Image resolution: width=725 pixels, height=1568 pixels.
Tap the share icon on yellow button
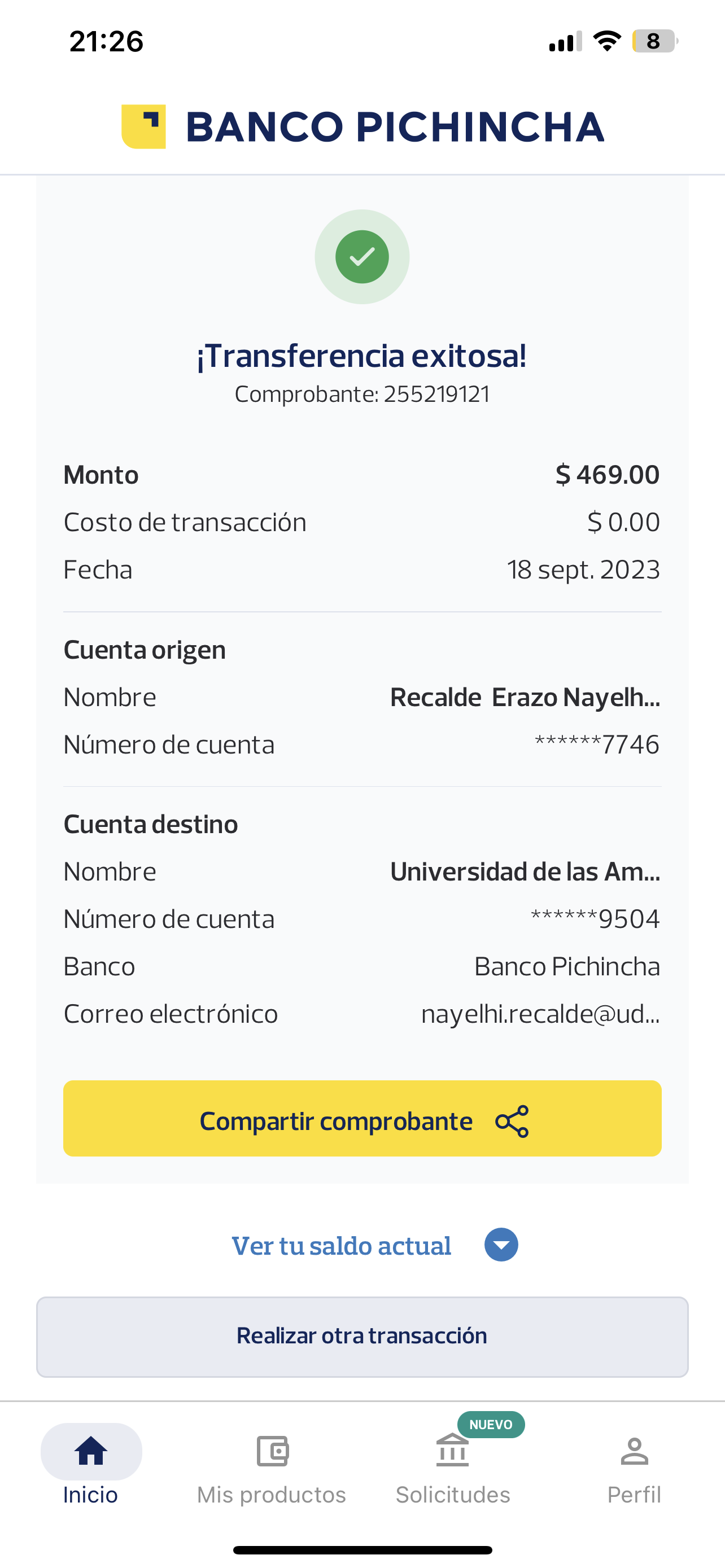pyautogui.click(x=512, y=1121)
